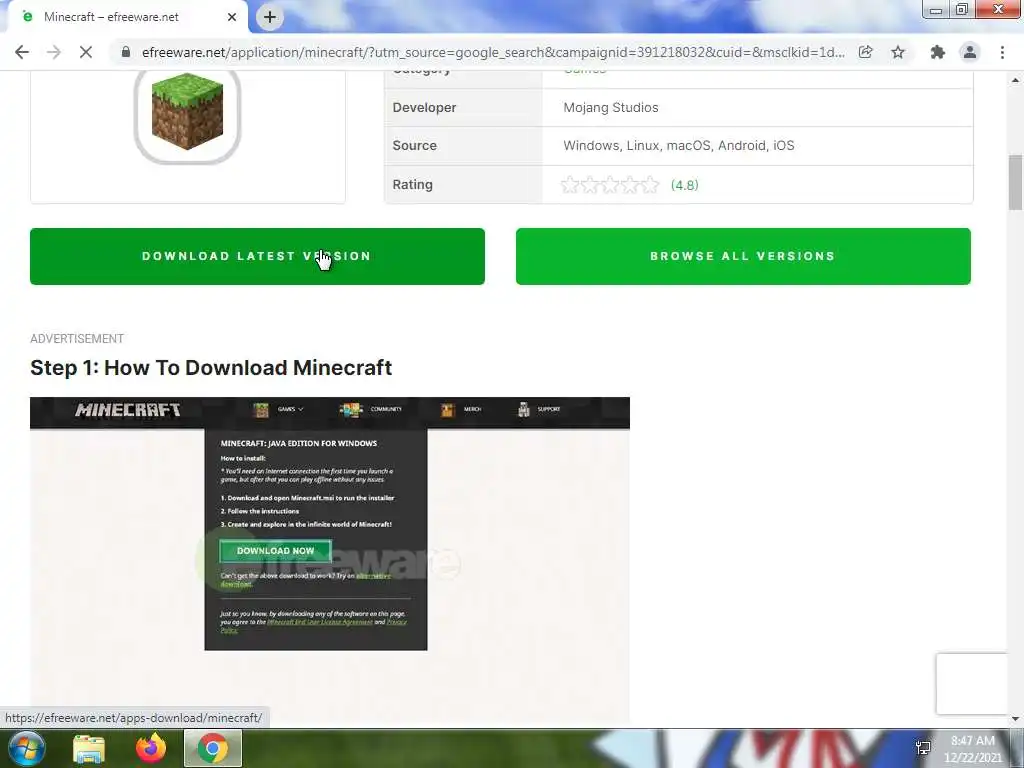Screen dimensions: 1024x768
Task: Stop loading the page
Action: (86, 52)
